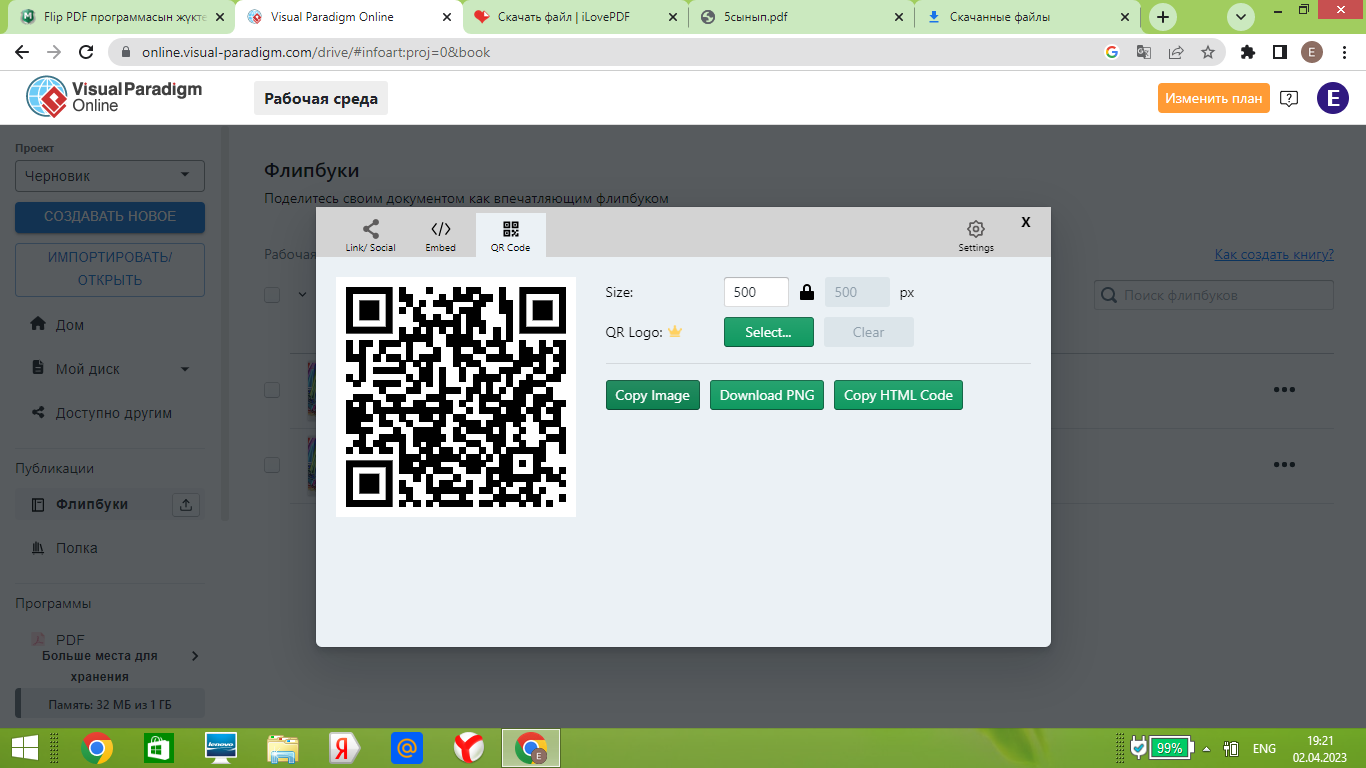The height and width of the screenshot is (768, 1366).
Task: Switch to the Embed tab
Action: click(440, 236)
